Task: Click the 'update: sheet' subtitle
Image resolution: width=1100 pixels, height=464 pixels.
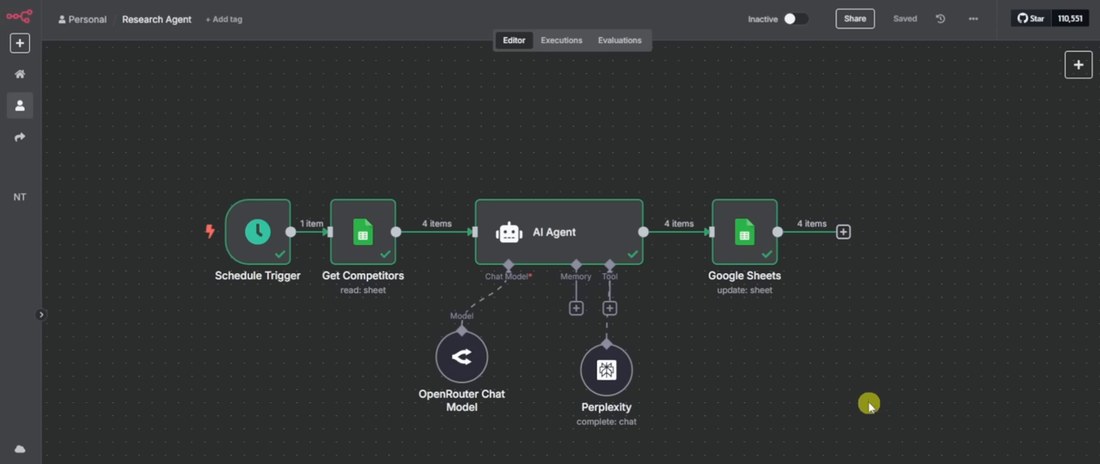Action: [744, 290]
